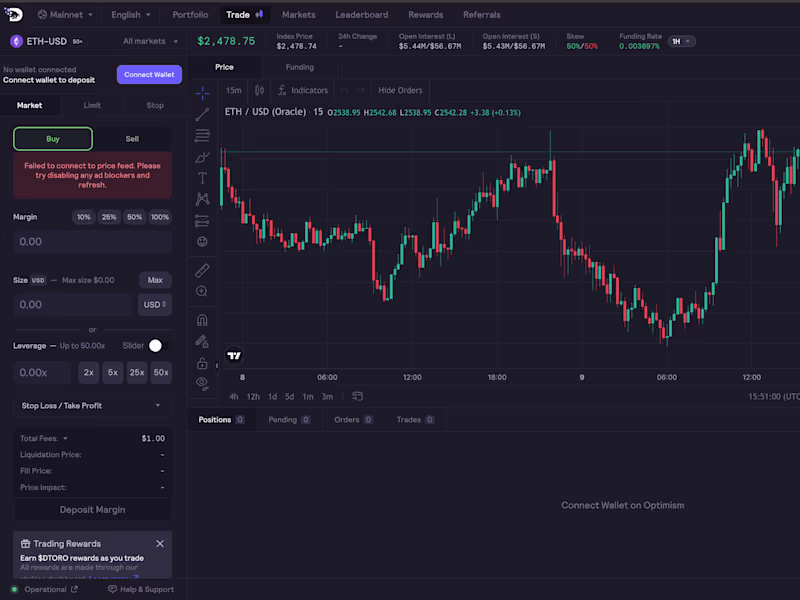Open the USD size unit dropdown
The image size is (800, 600).
(x=155, y=305)
